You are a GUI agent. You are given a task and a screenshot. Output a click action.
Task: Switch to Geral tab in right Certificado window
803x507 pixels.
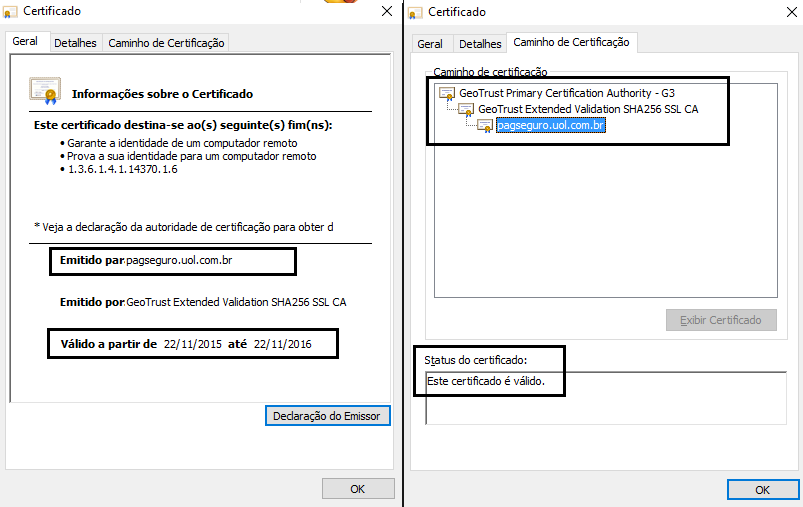click(430, 44)
